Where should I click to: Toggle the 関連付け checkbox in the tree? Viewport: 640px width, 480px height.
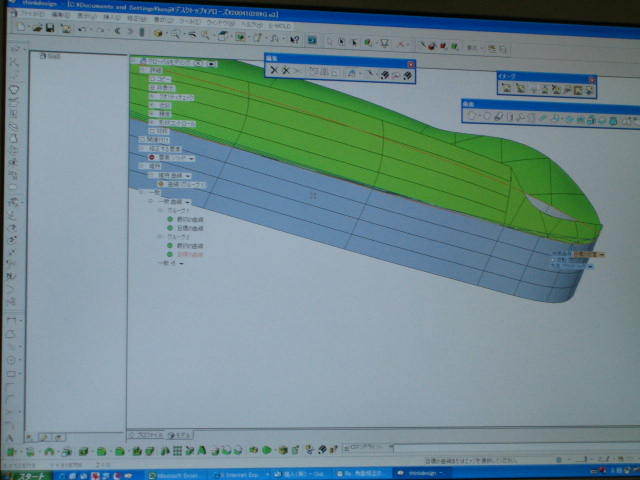[x=142, y=140]
